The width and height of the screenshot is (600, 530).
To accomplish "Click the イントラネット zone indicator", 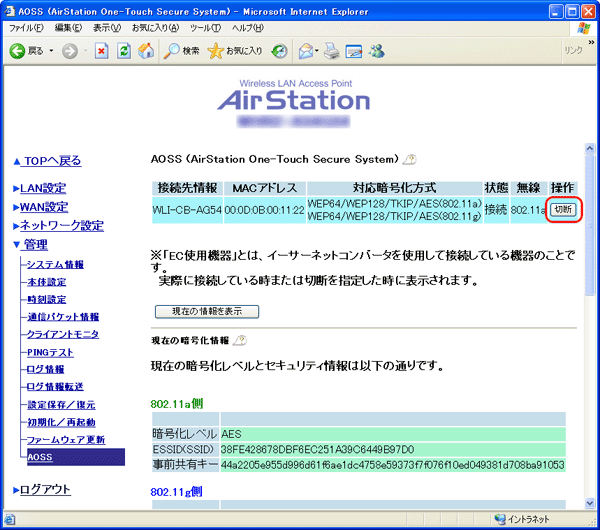I will click(x=522, y=519).
